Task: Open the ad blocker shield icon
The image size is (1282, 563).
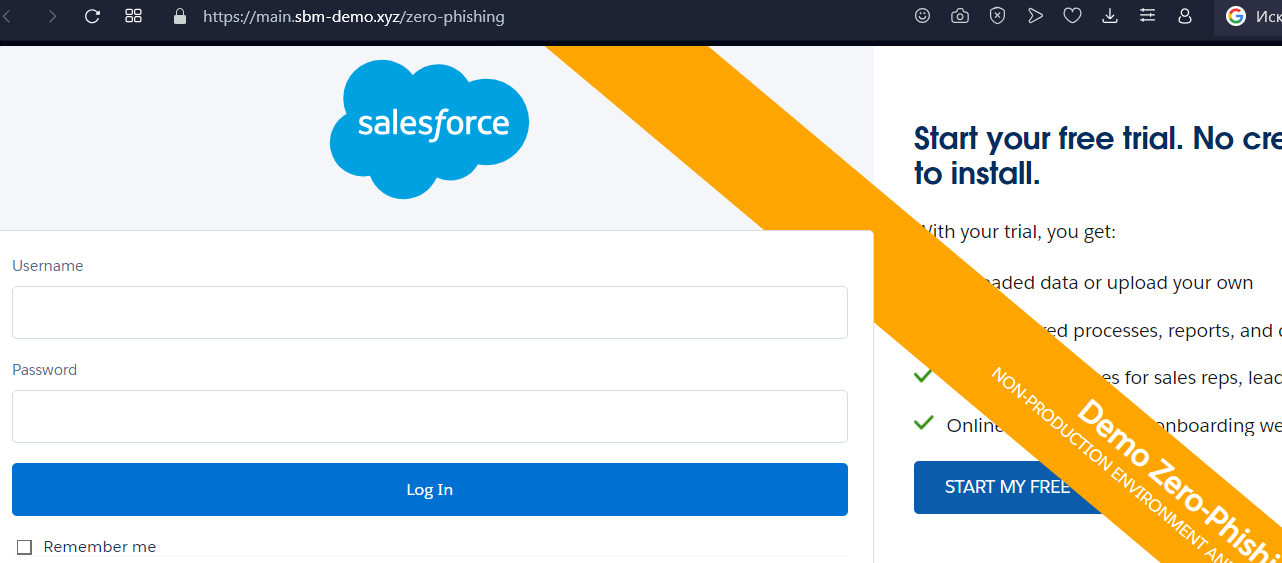Action: tap(997, 16)
